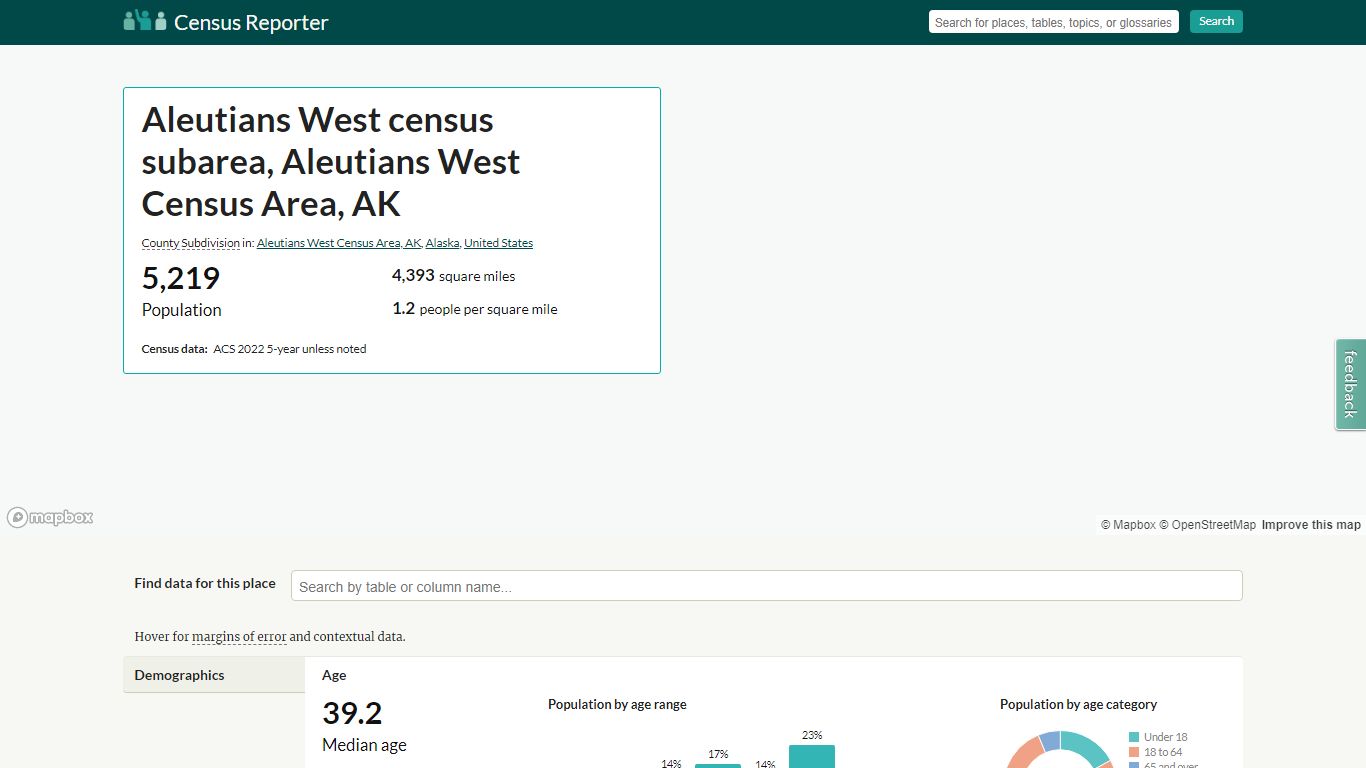Open the © Mapbox attribution link
This screenshot has width=1366, height=768.
[x=1128, y=525]
